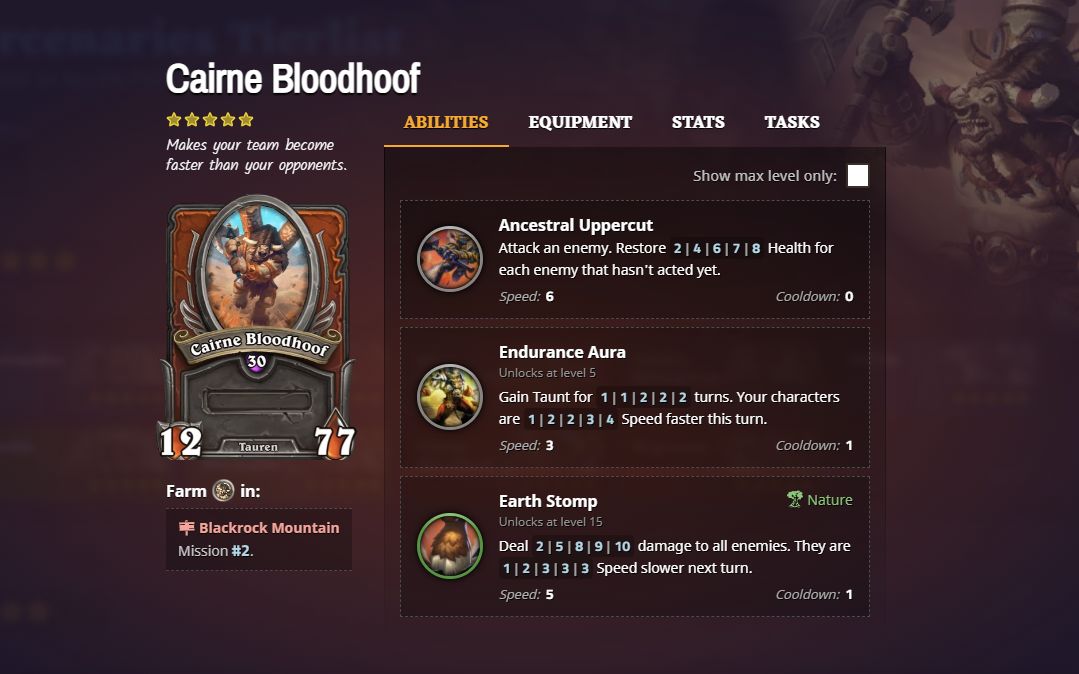Click the five-star rarity rating

pos(210,120)
